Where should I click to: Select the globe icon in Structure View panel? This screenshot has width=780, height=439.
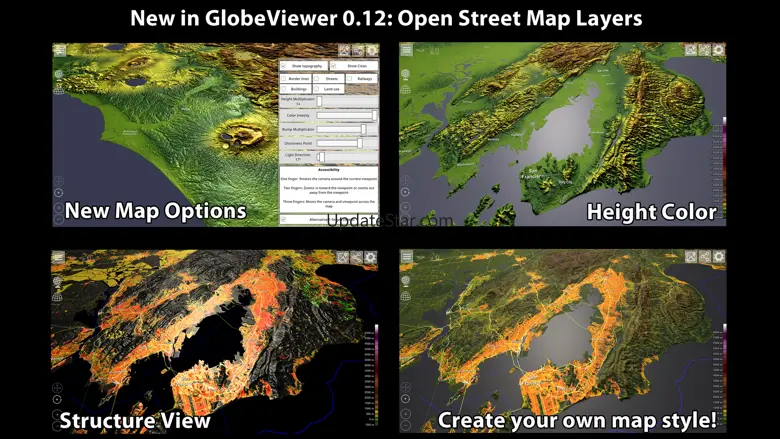coord(58,281)
